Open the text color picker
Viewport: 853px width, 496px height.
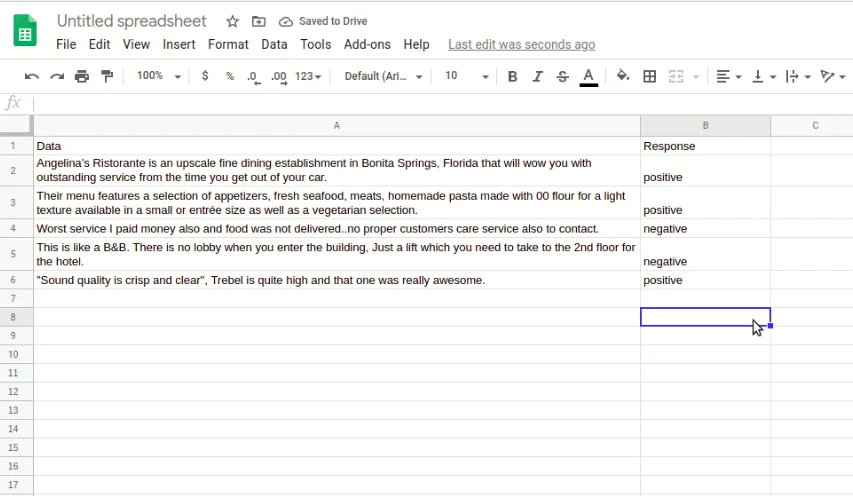click(589, 77)
